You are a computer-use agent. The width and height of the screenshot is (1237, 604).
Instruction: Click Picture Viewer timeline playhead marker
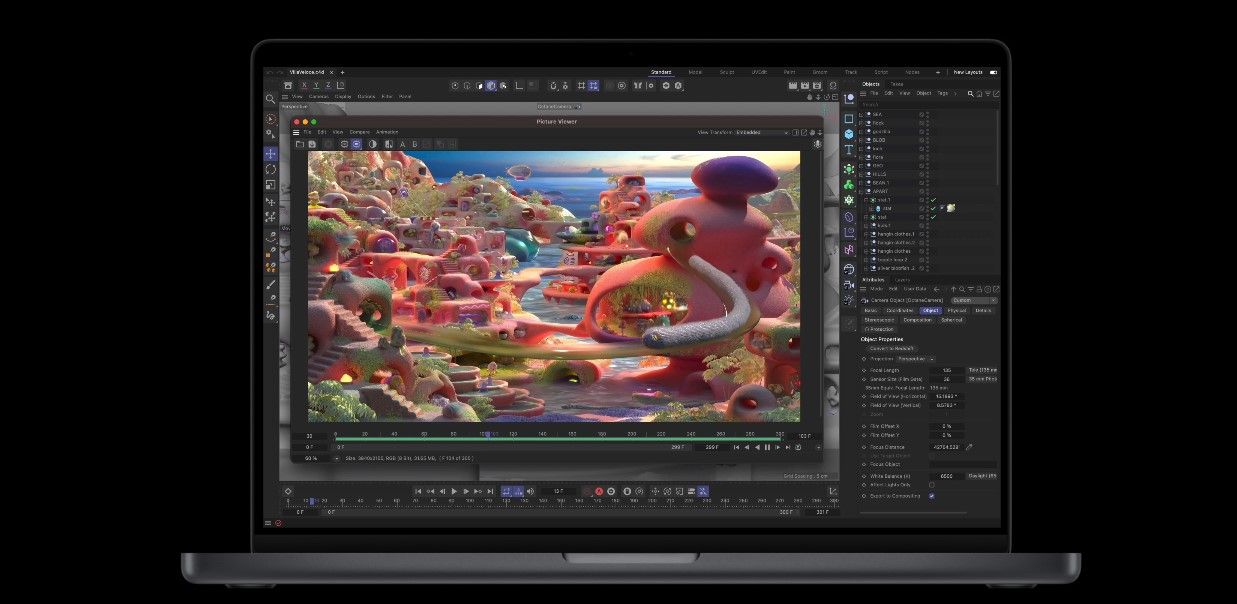487,434
